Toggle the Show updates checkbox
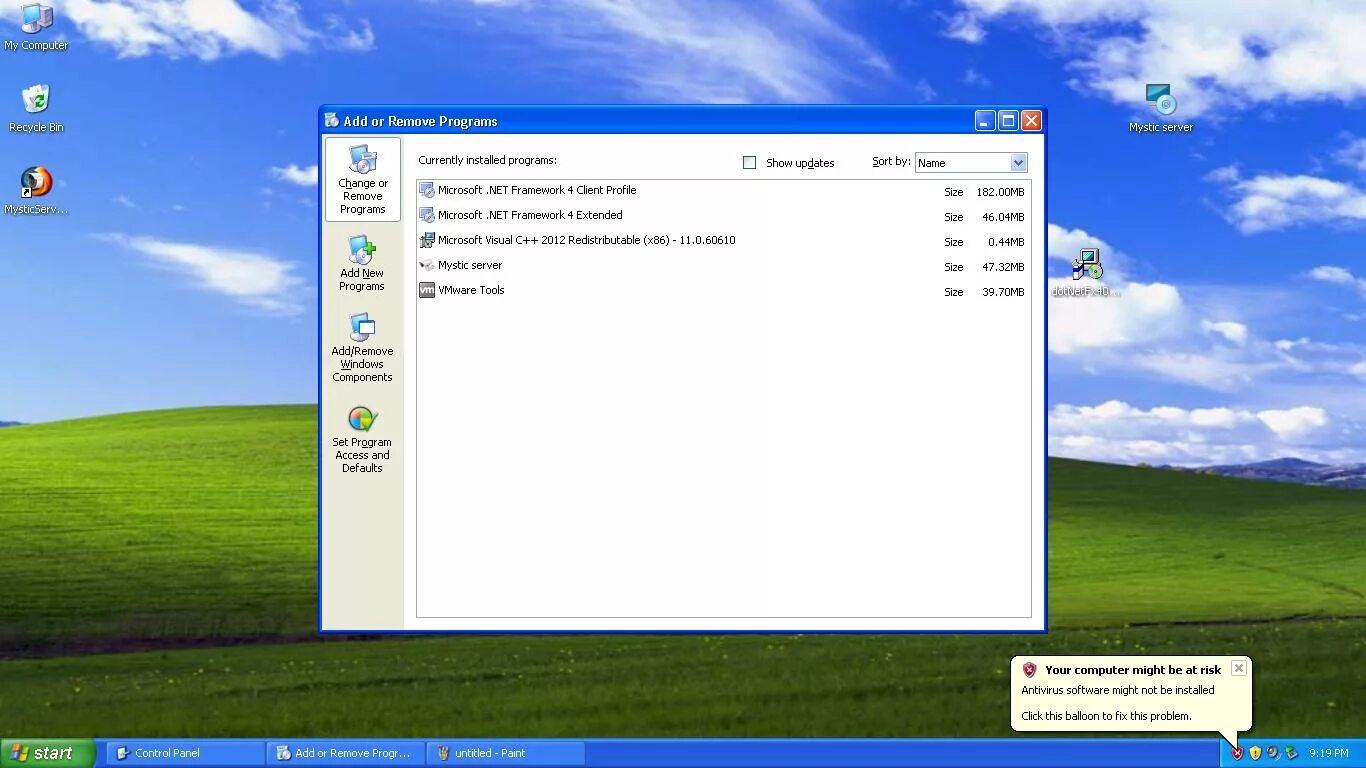The image size is (1366, 768). click(749, 162)
